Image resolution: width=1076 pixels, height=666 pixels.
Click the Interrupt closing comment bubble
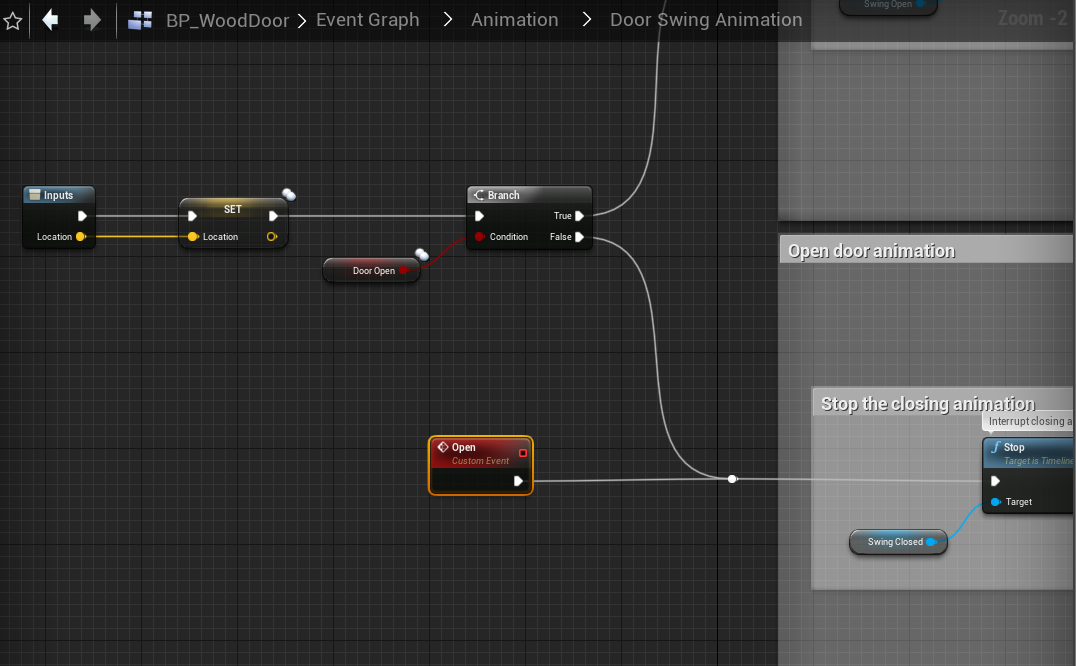(x=1028, y=421)
